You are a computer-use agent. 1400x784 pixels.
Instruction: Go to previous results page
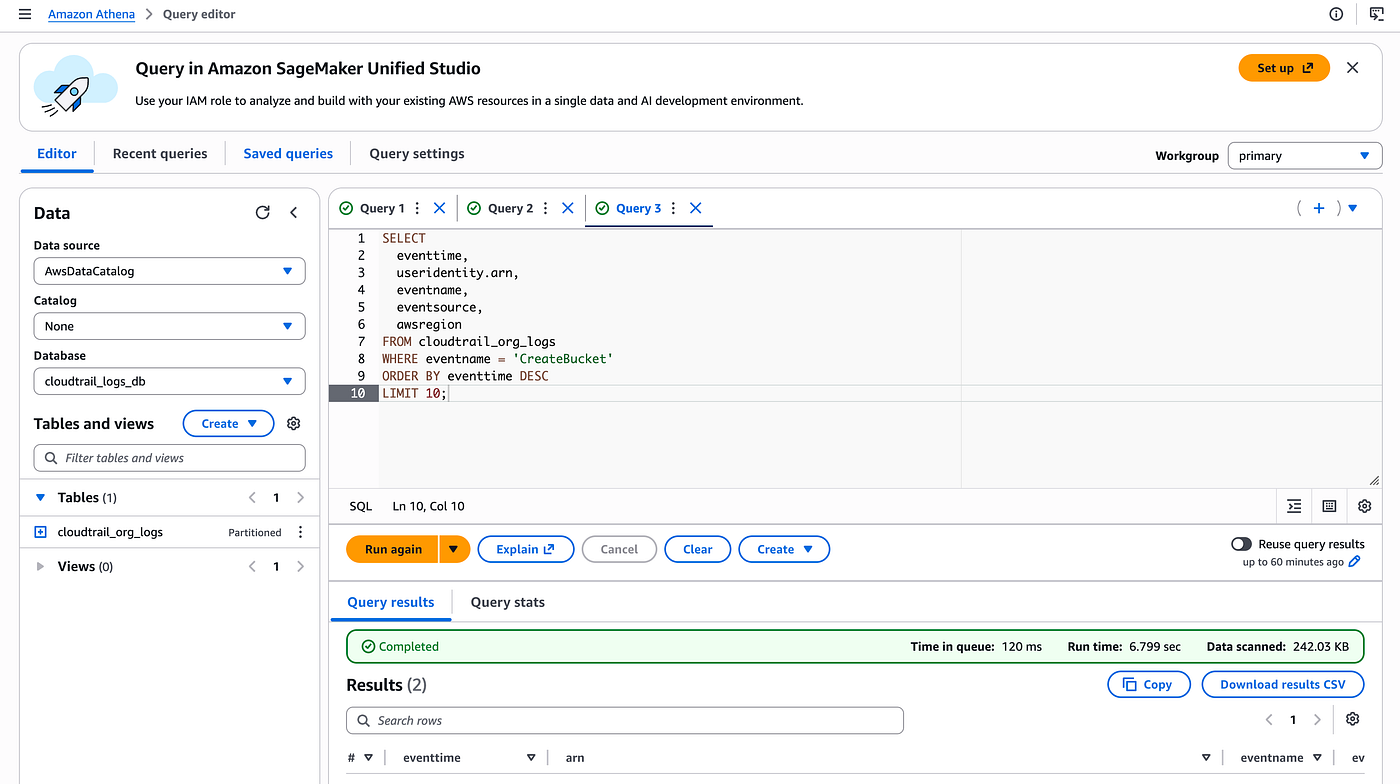1269,720
